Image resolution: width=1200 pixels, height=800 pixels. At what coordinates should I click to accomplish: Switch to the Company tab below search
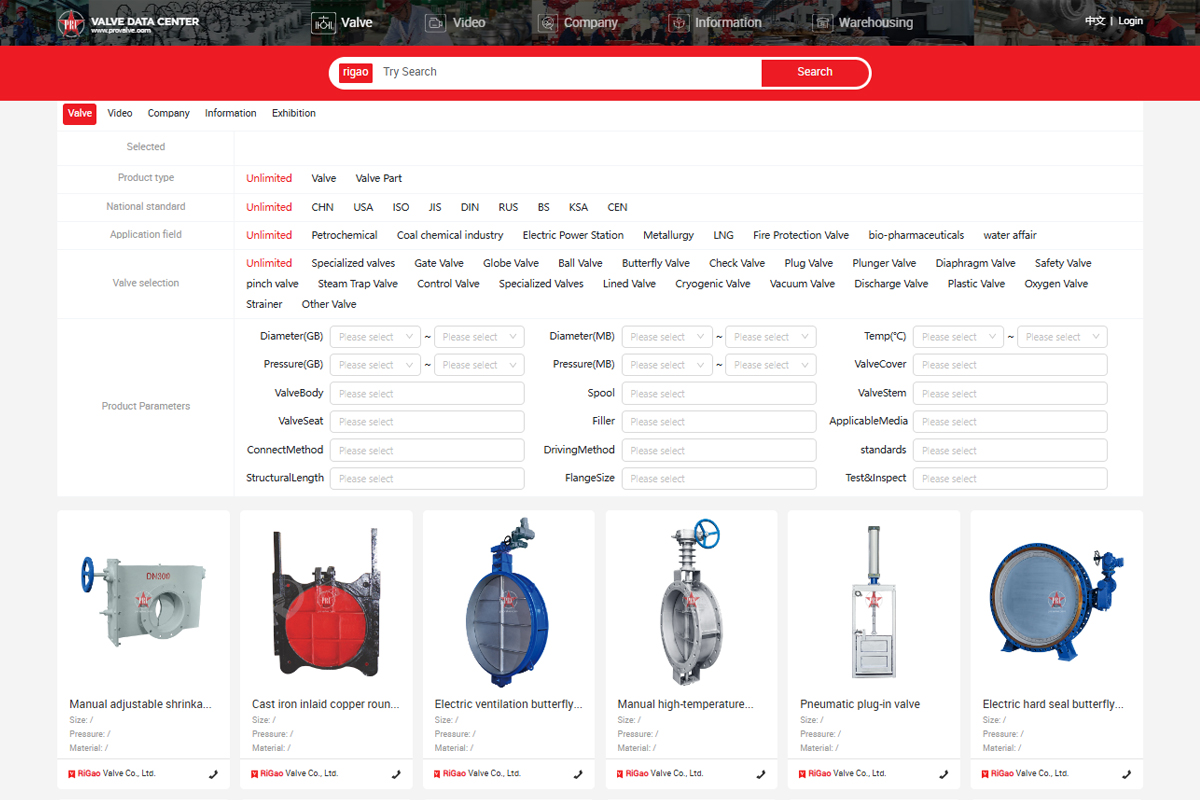click(168, 113)
